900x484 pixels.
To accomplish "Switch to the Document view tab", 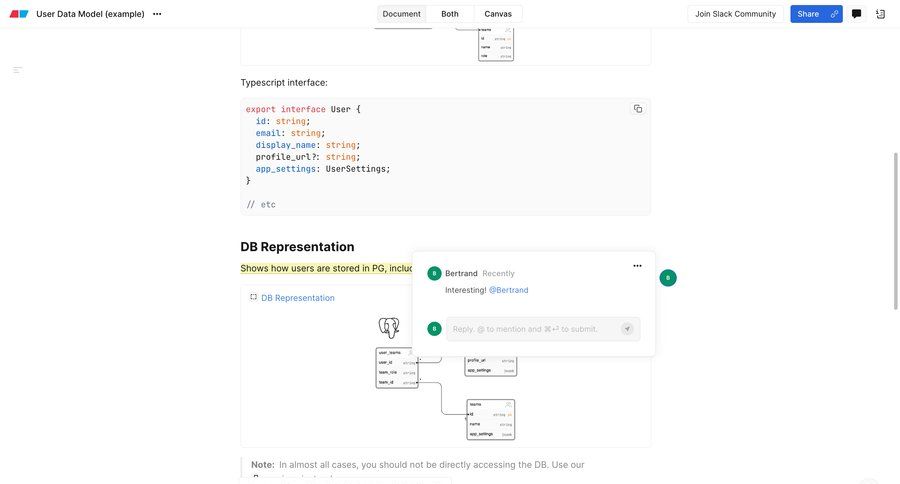I will [401, 14].
